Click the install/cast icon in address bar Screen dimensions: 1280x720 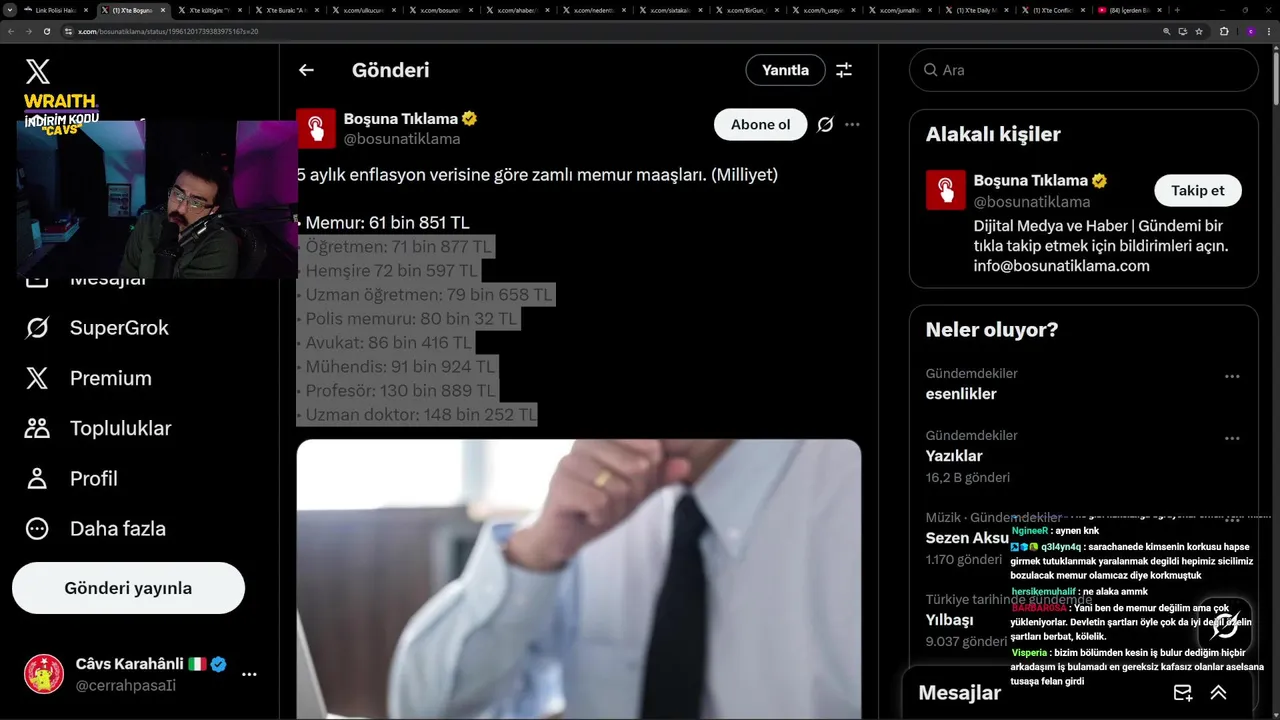click(x=1183, y=31)
